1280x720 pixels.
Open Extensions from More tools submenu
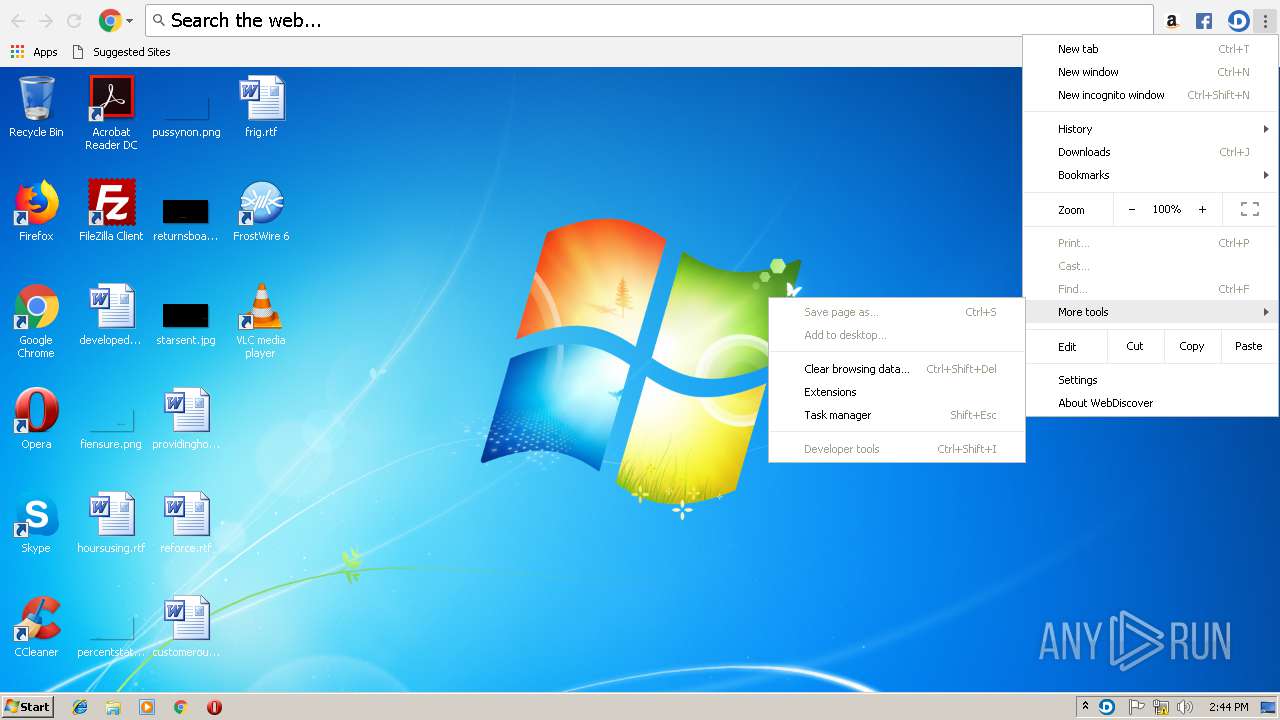(x=897, y=392)
